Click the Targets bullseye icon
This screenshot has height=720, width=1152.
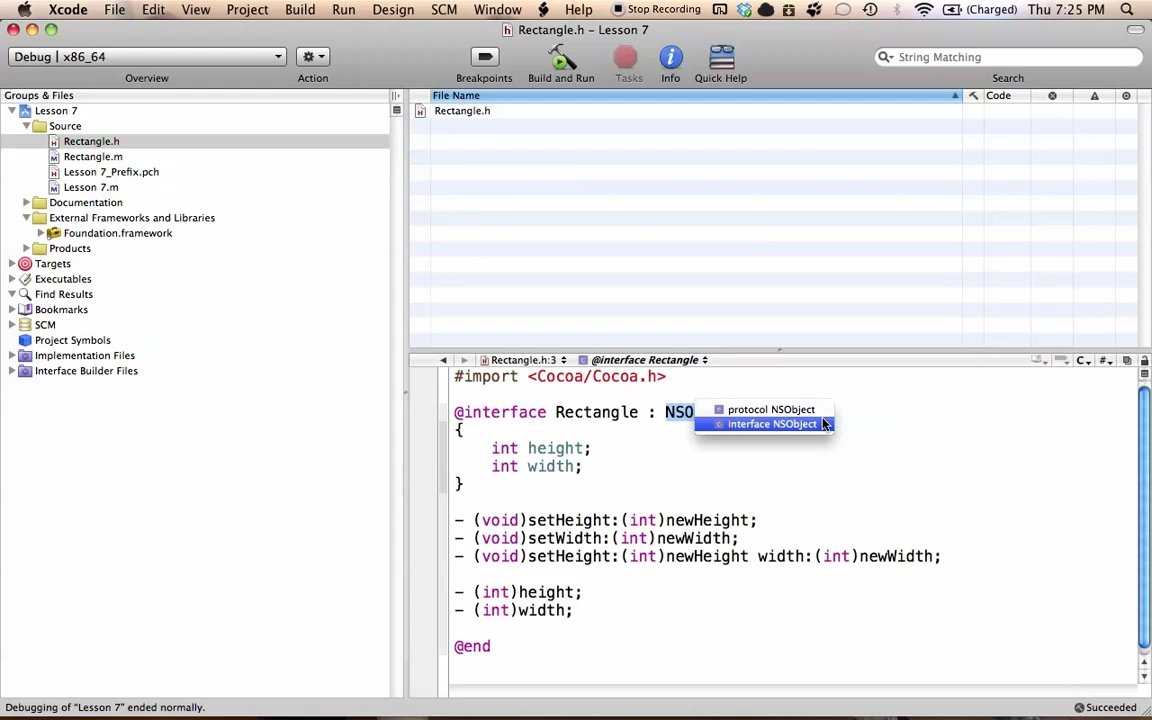25,264
